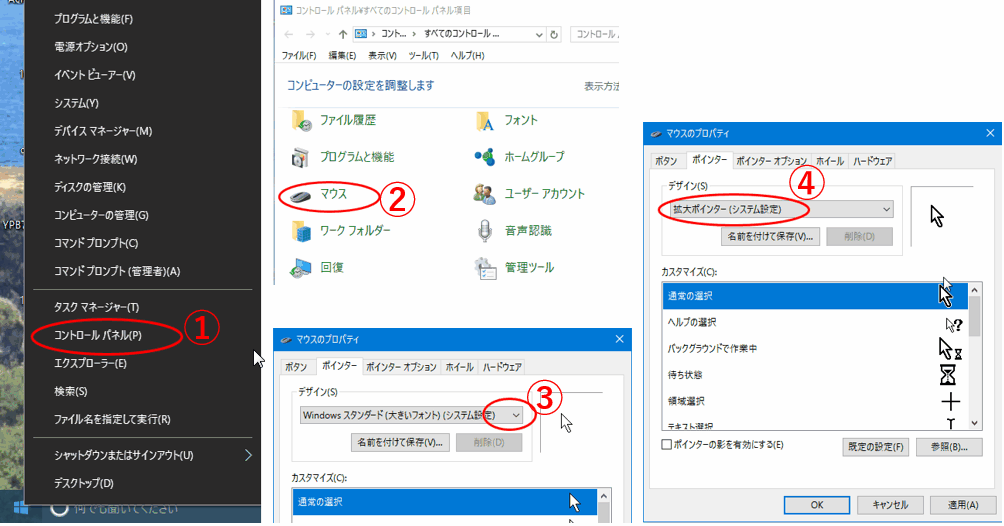
Task: Click the Back arrow in Control Panel
Action: pos(289,34)
